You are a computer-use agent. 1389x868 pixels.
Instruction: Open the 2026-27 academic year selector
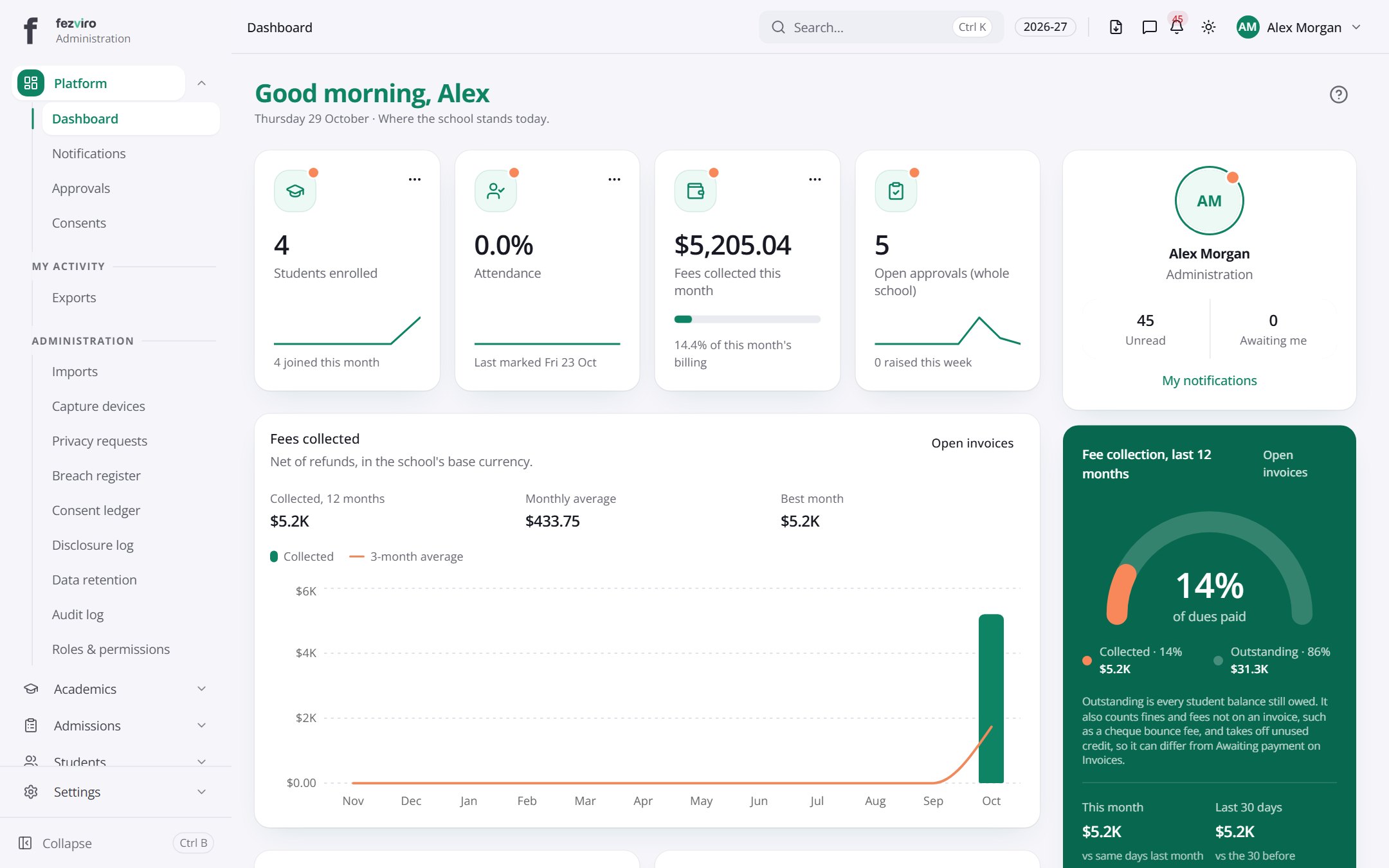pos(1045,27)
